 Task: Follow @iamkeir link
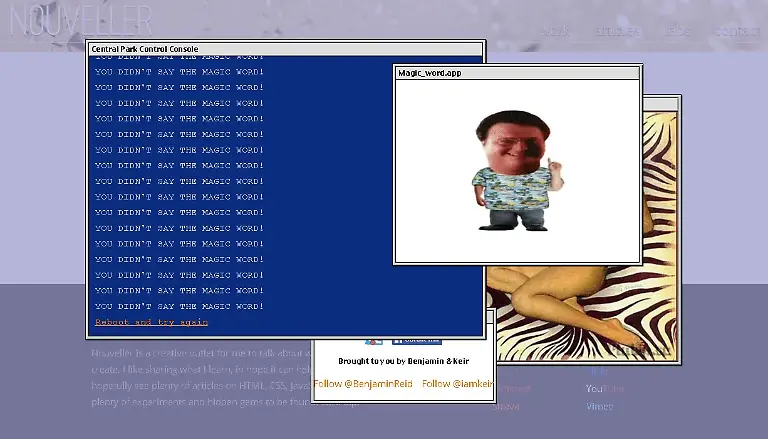point(457,384)
